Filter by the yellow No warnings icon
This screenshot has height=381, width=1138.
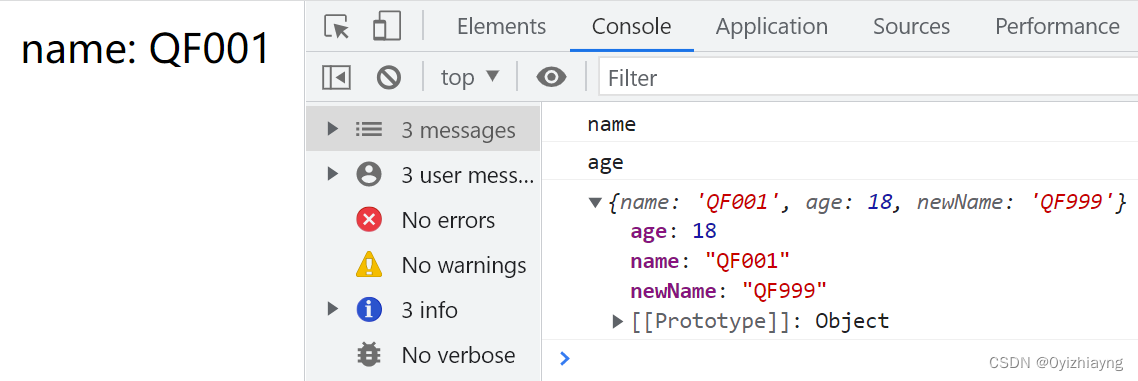tap(369, 264)
